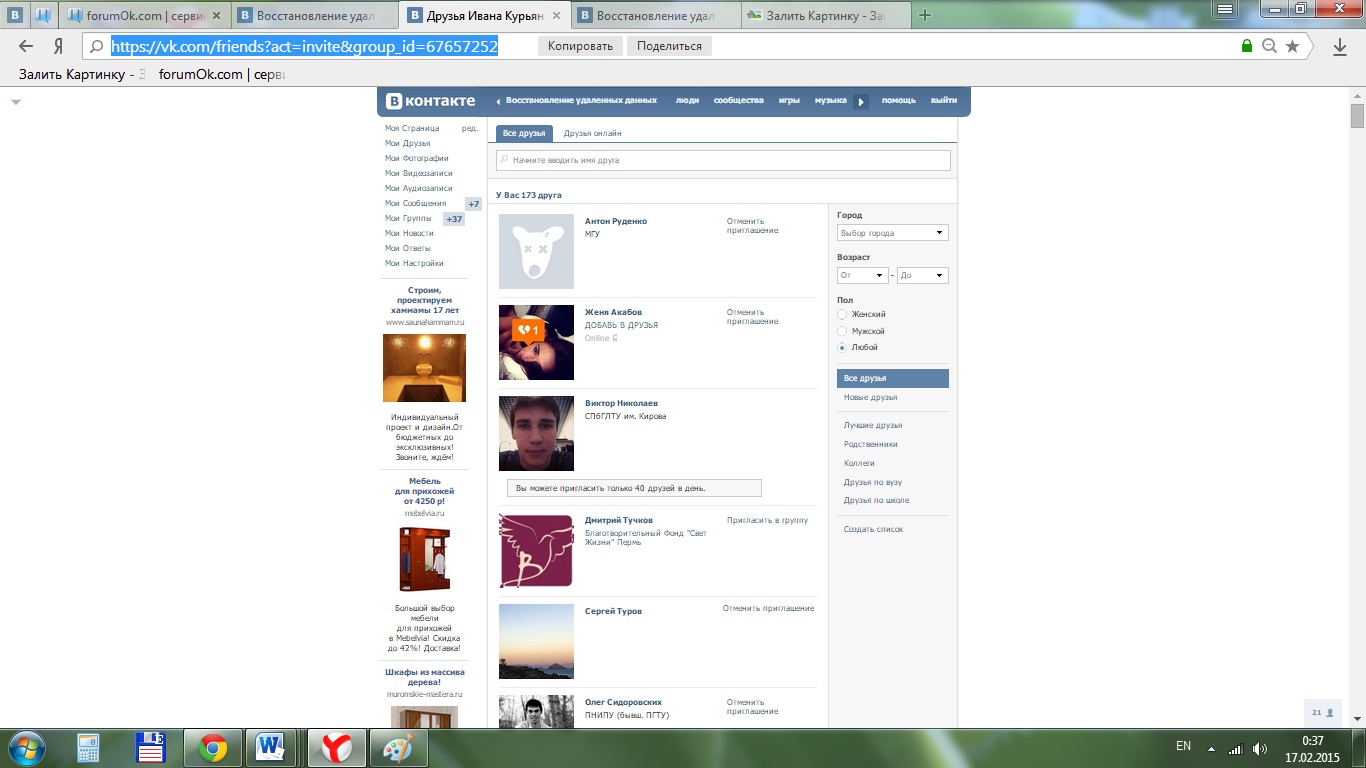The height and width of the screenshot is (768, 1366).
Task: Open the age 'От' dropdown
Action: pyautogui.click(x=863, y=275)
